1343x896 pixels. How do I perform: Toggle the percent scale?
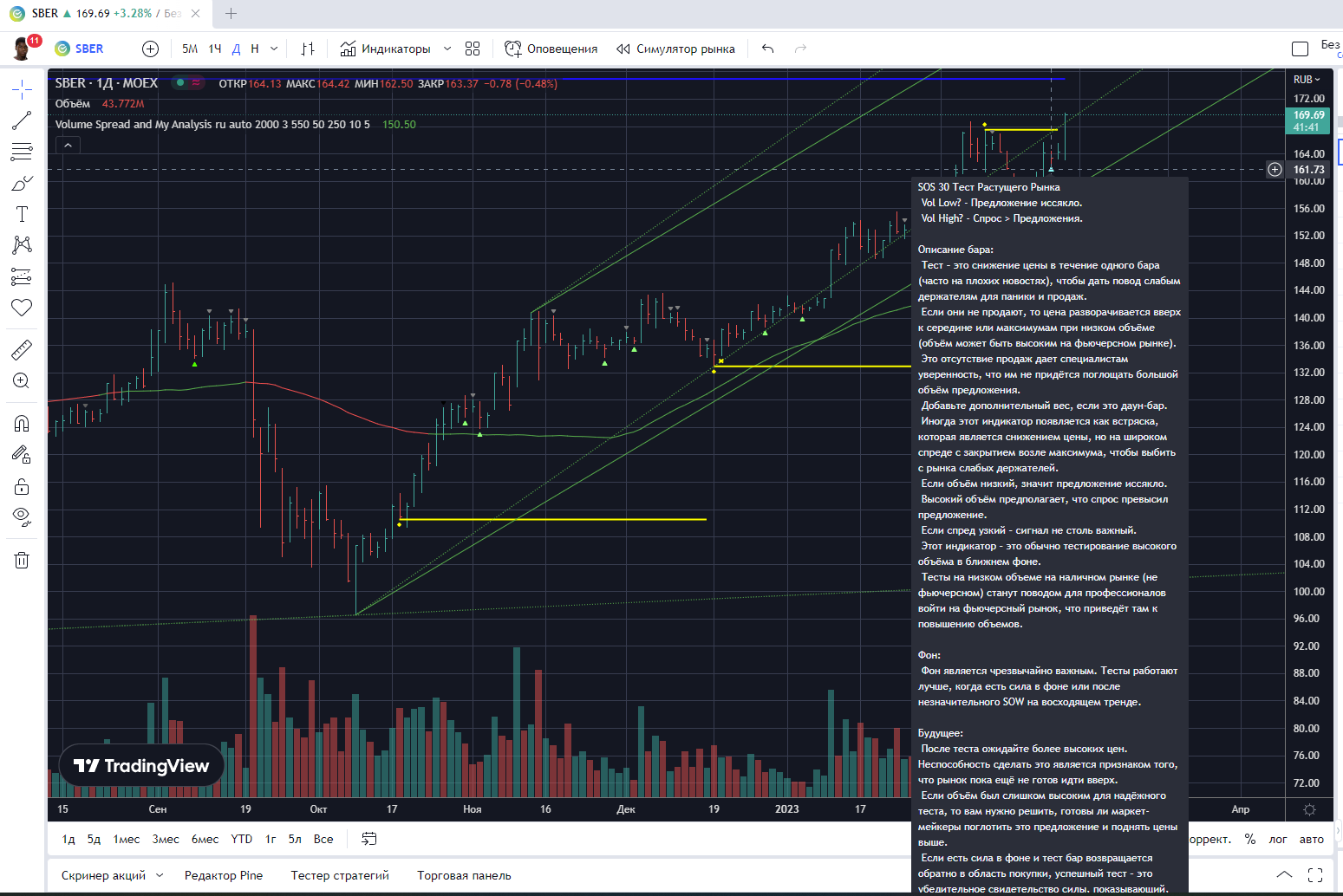pyautogui.click(x=1249, y=839)
